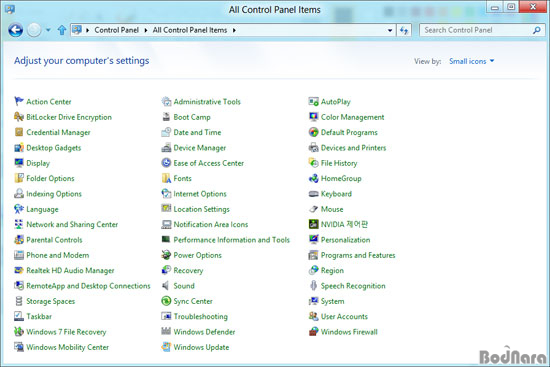Viewport: 550px width, 367px height.
Task: Click the Default Programs icon
Action: 313,132
